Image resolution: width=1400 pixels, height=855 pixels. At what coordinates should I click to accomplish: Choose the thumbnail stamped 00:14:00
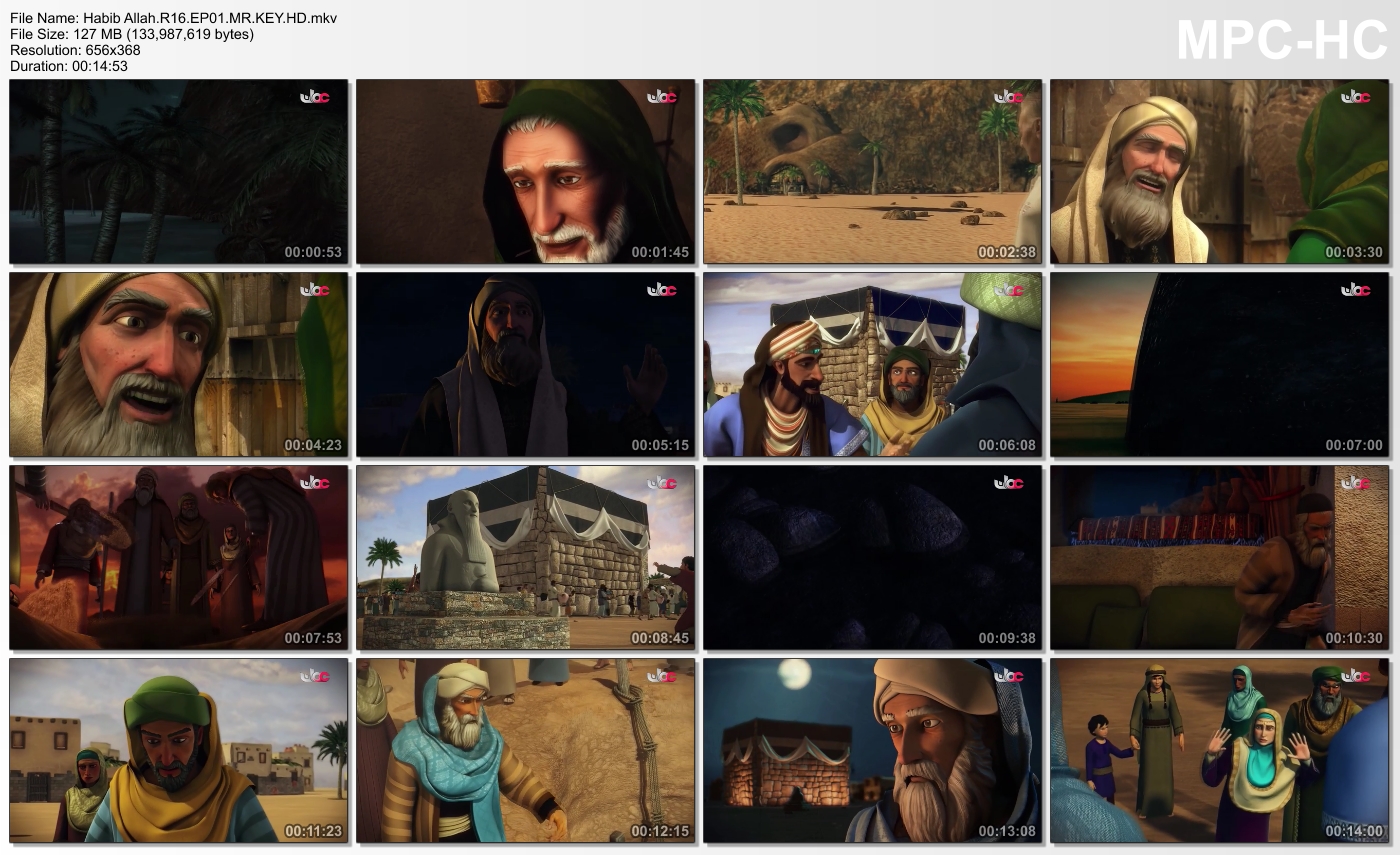click(x=1220, y=751)
